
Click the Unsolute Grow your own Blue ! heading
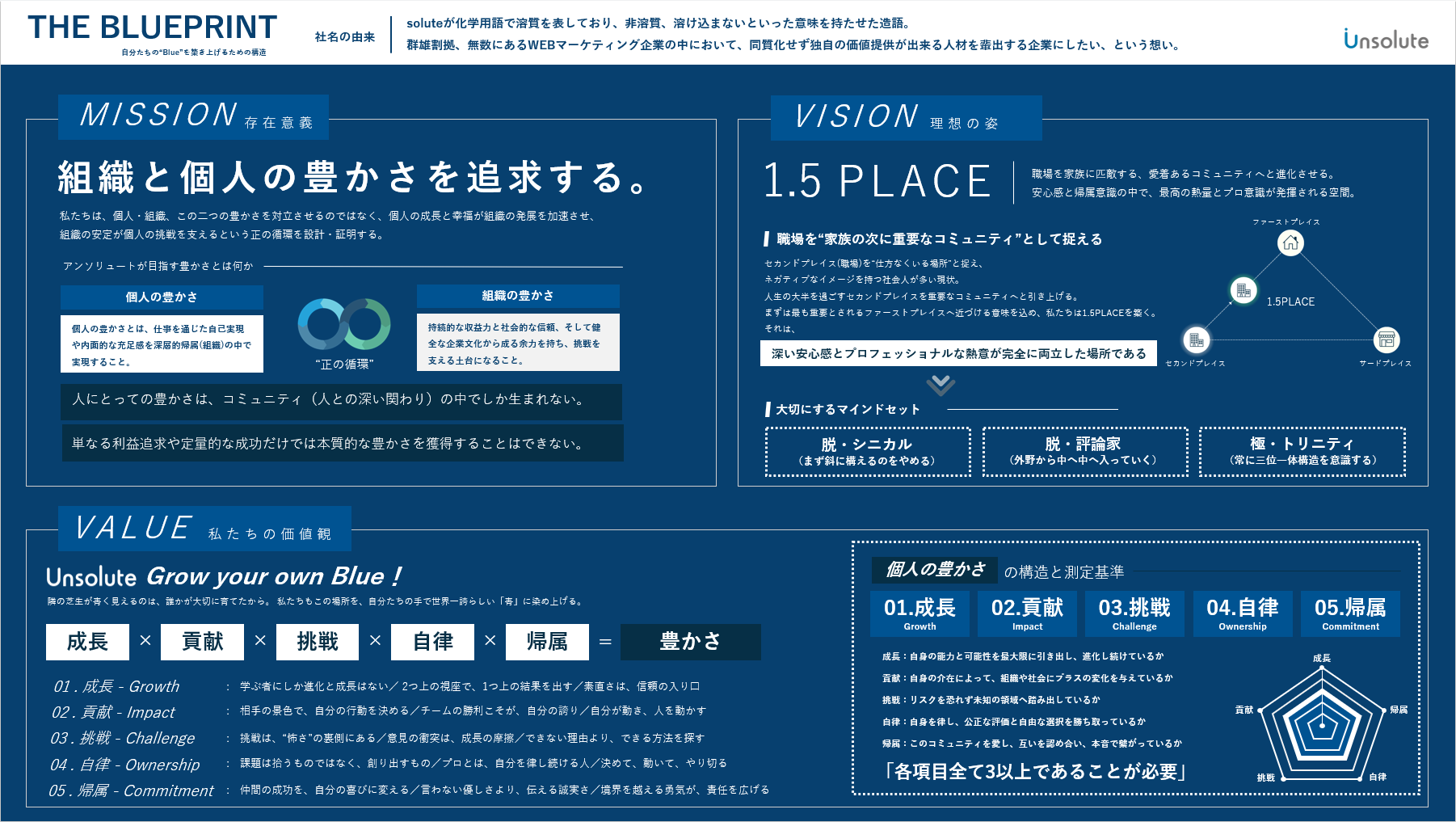(x=225, y=576)
